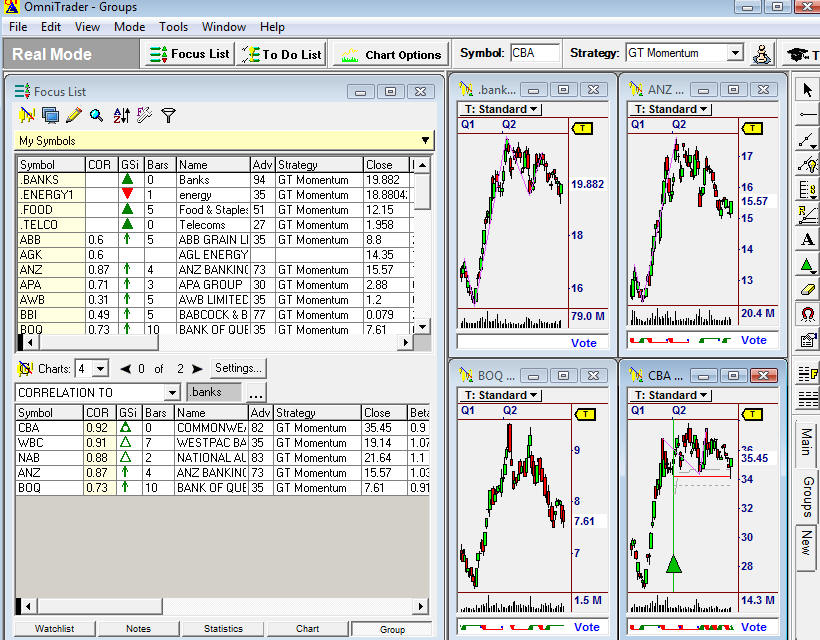This screenshot has width=820, height=640.
Task: Open the Strategy GT Momentum dropdown
Action: 735,52
